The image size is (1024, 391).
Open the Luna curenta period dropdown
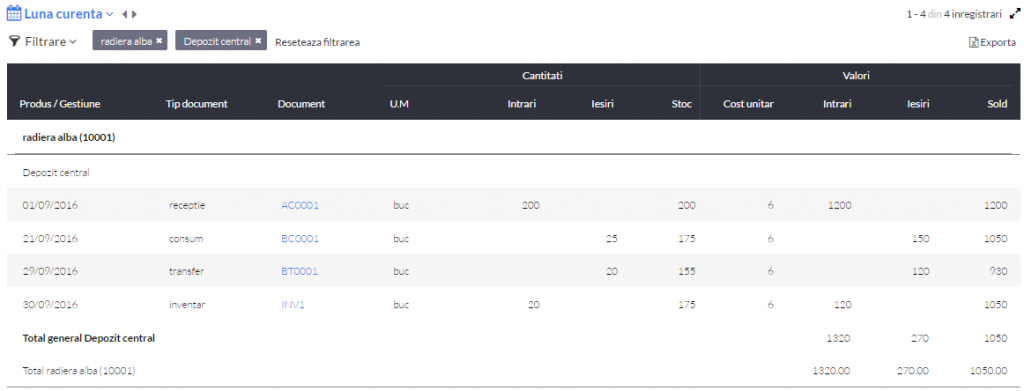pyautogui.click(x=69, y=14)
